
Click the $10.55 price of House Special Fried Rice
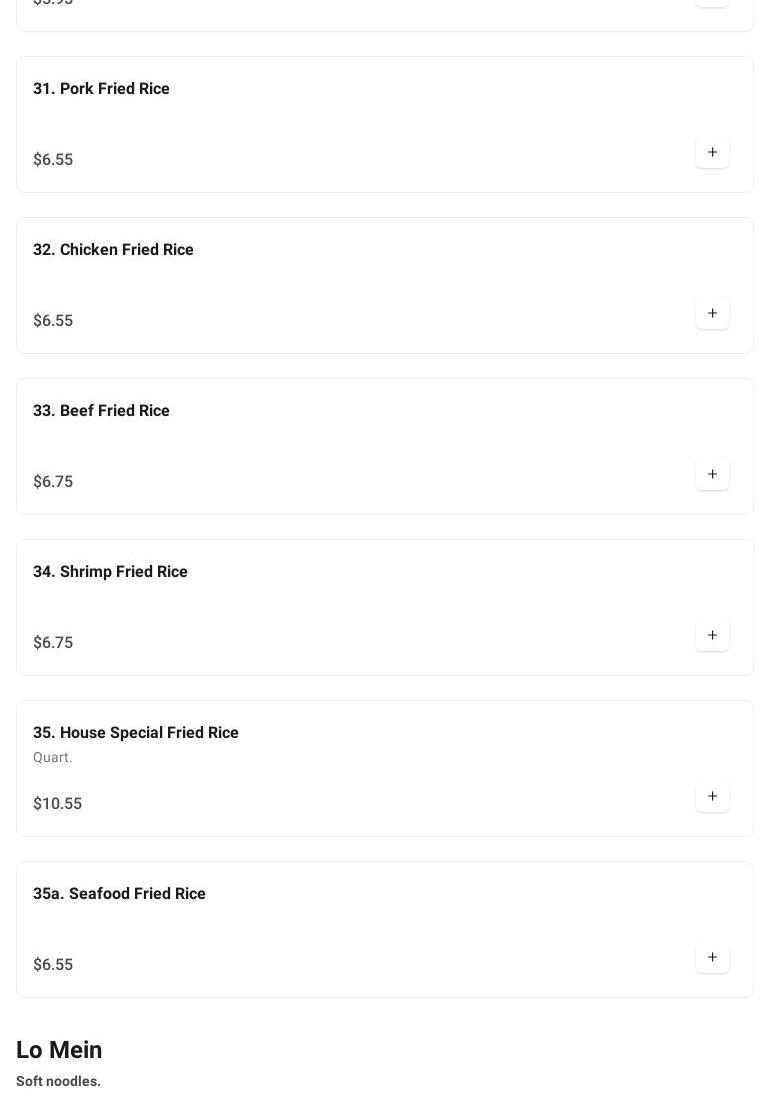(x=57, y=804)
